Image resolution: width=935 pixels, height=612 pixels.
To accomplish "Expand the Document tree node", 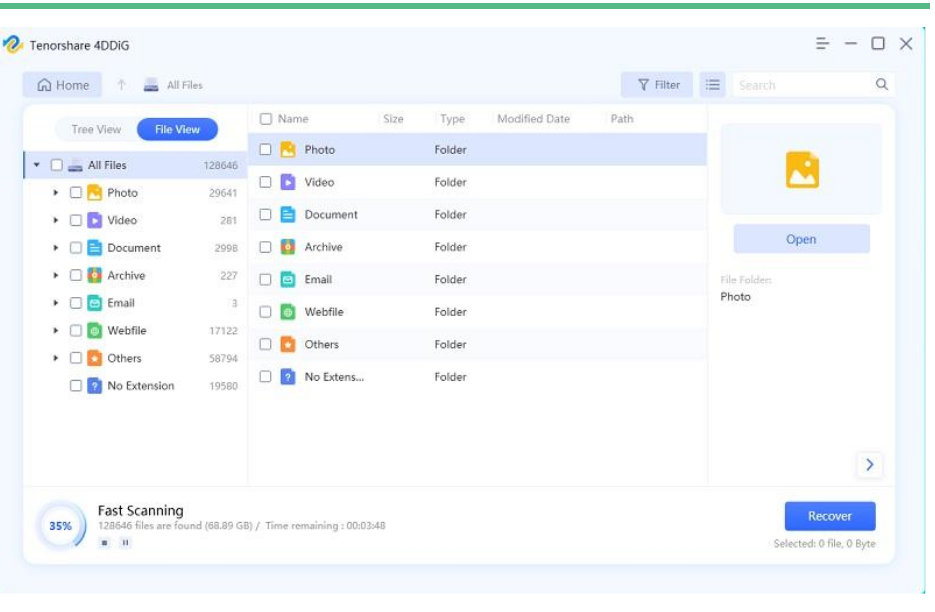I will (55, 248).
